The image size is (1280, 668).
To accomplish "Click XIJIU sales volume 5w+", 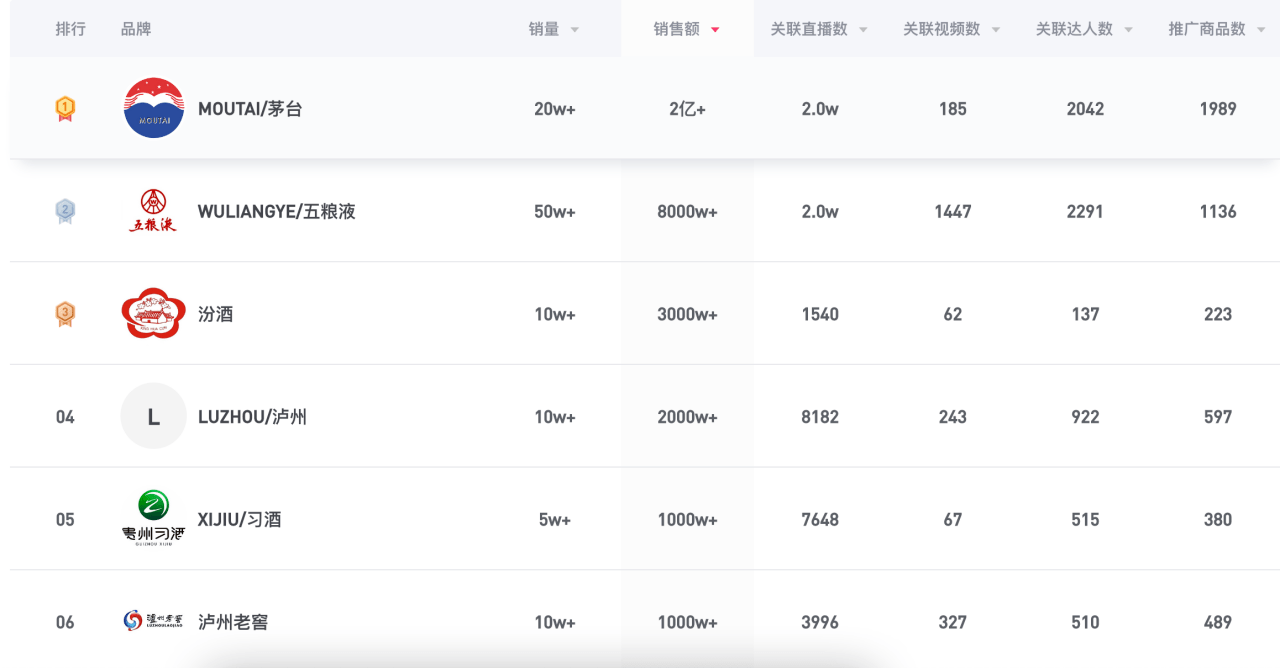I will [x=555, y=520].
